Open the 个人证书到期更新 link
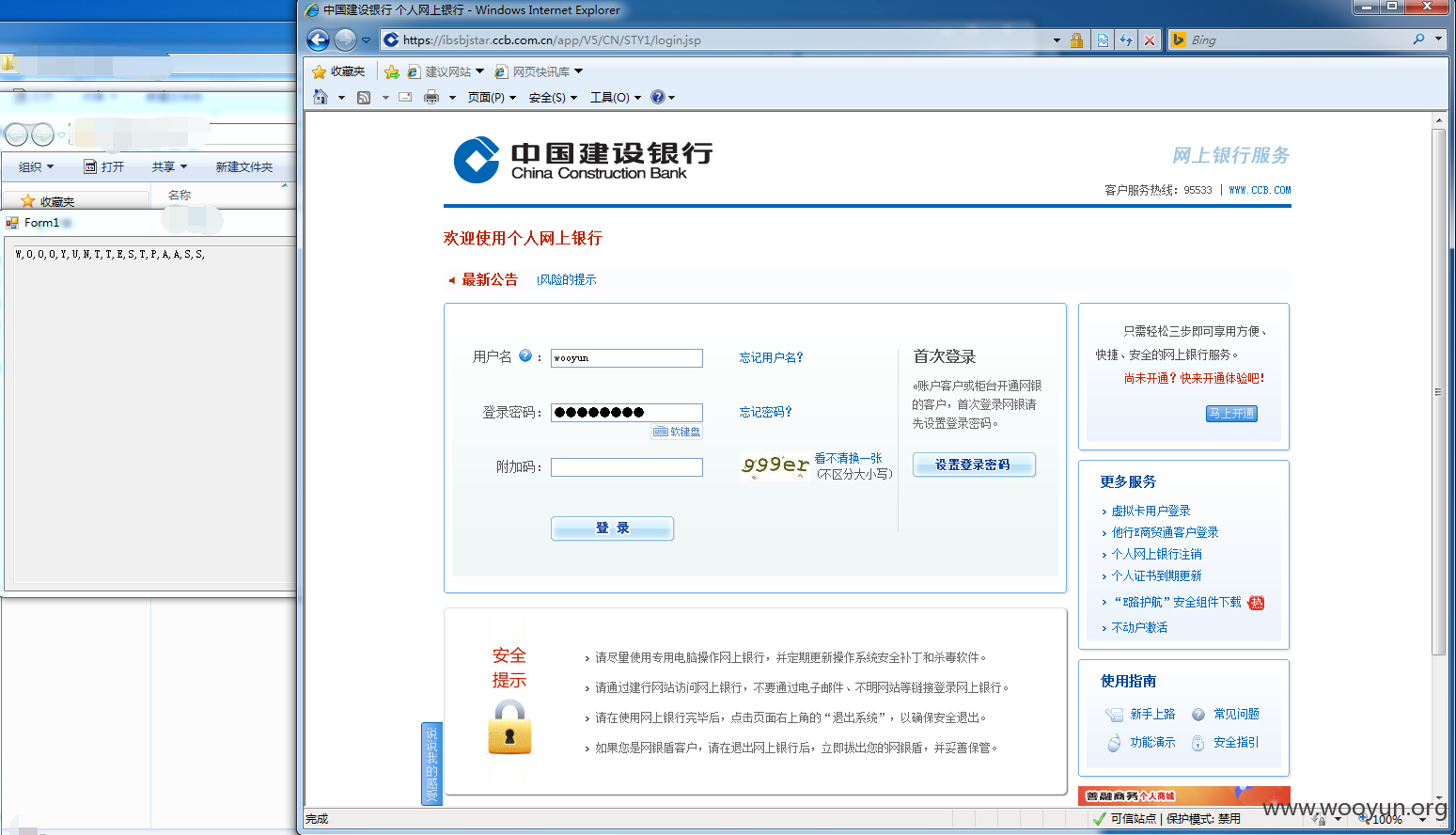The image size is (1456, 835). pyautogui.click(x=1156, y=575)
